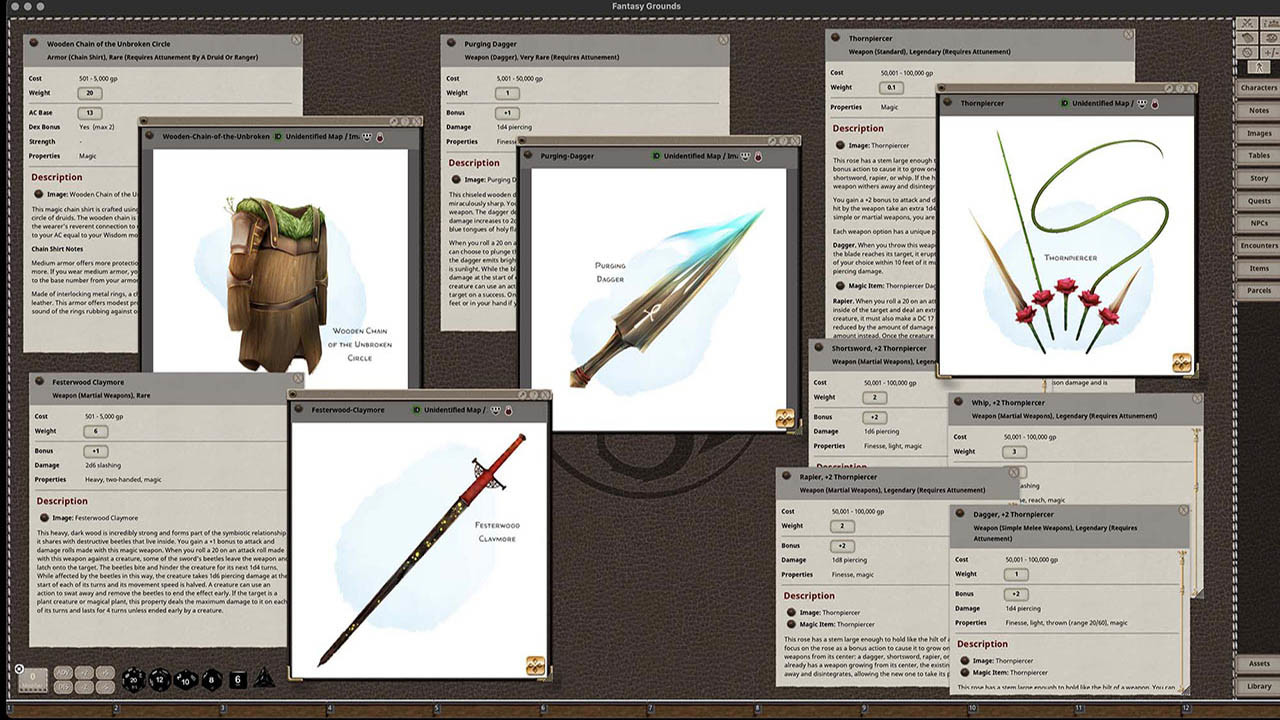Roll the black d20 die
The width and height of the screenshot is (1280, 720).
coord(133,680)
